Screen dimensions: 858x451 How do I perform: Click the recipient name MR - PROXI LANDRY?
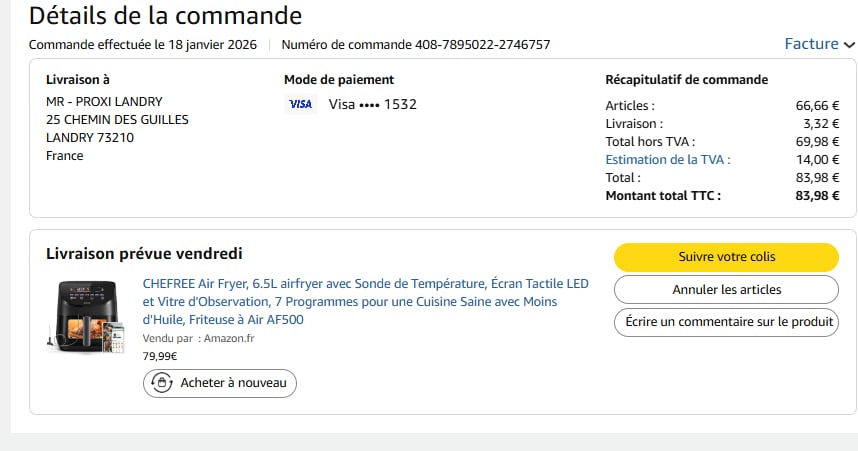pyautogui.click(x=104, y=102)
